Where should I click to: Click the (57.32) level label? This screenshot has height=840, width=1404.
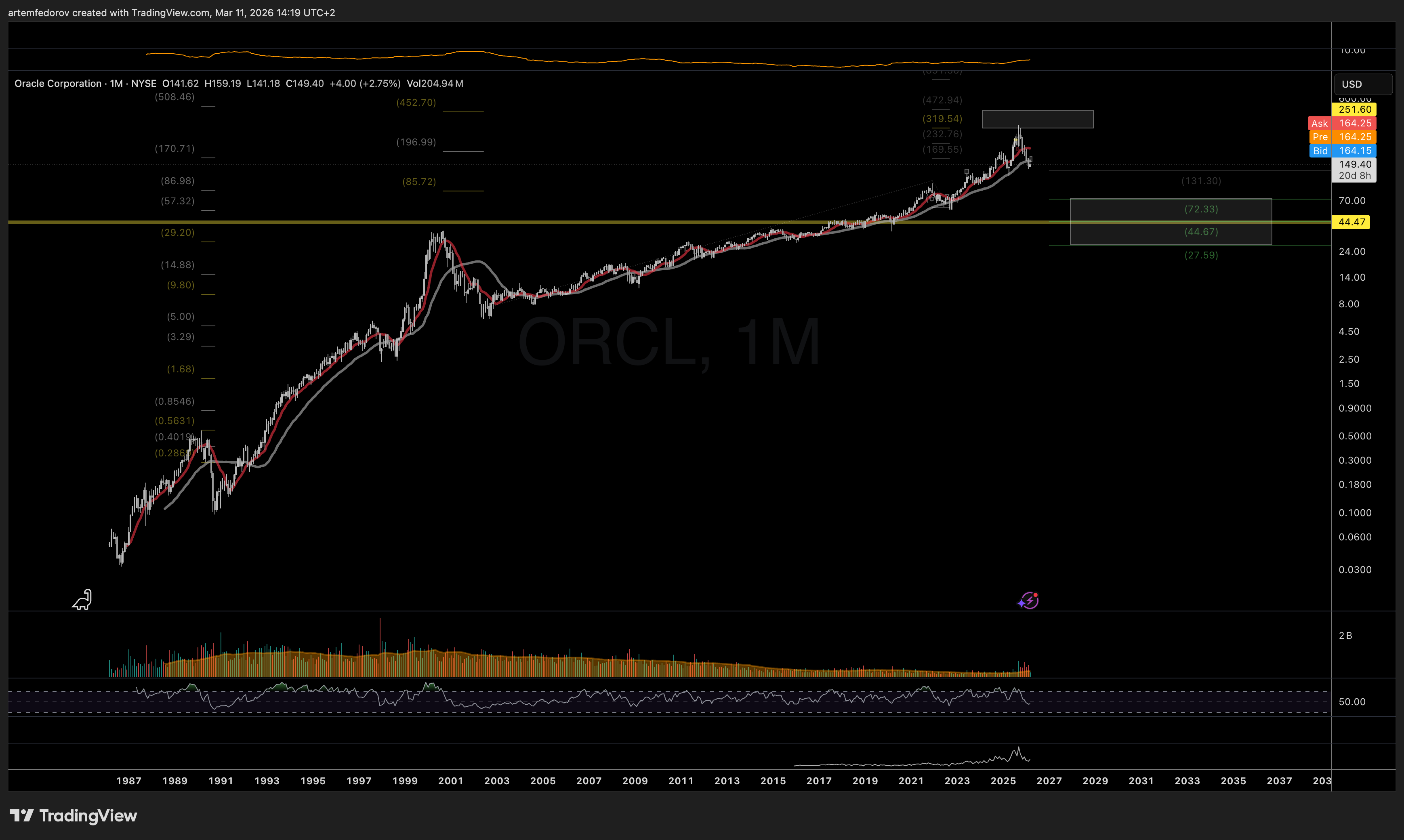pyautogui.click(x=177, y=201)
